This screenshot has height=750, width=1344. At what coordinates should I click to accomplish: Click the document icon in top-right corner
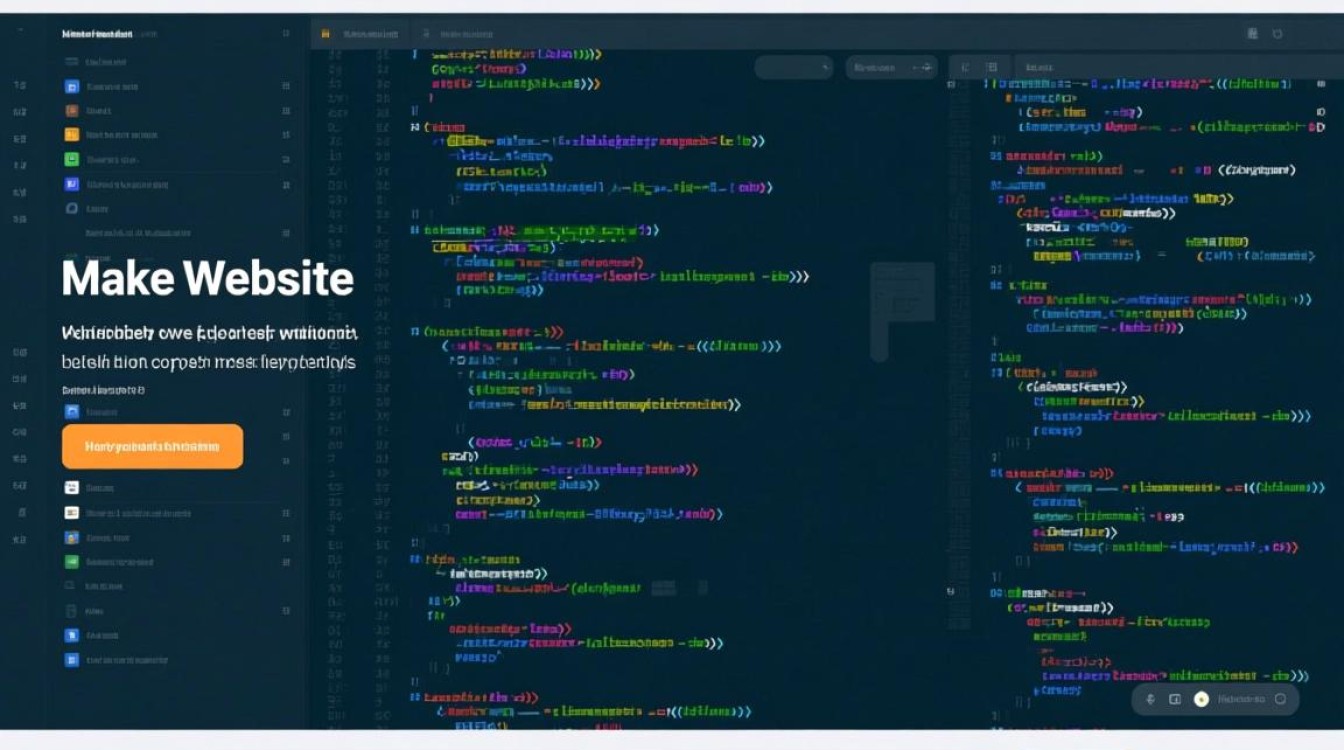point(1252,34)
